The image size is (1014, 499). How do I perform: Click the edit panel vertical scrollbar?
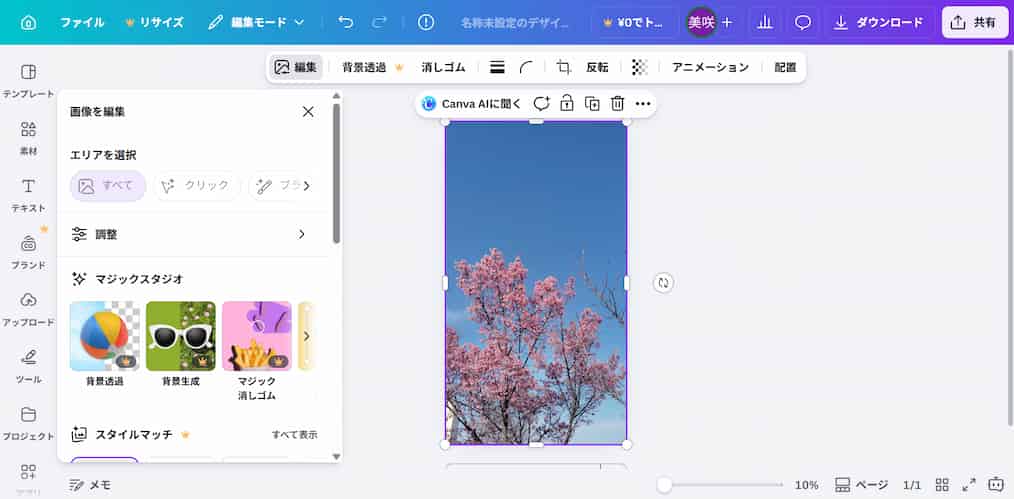coord(336,173)
